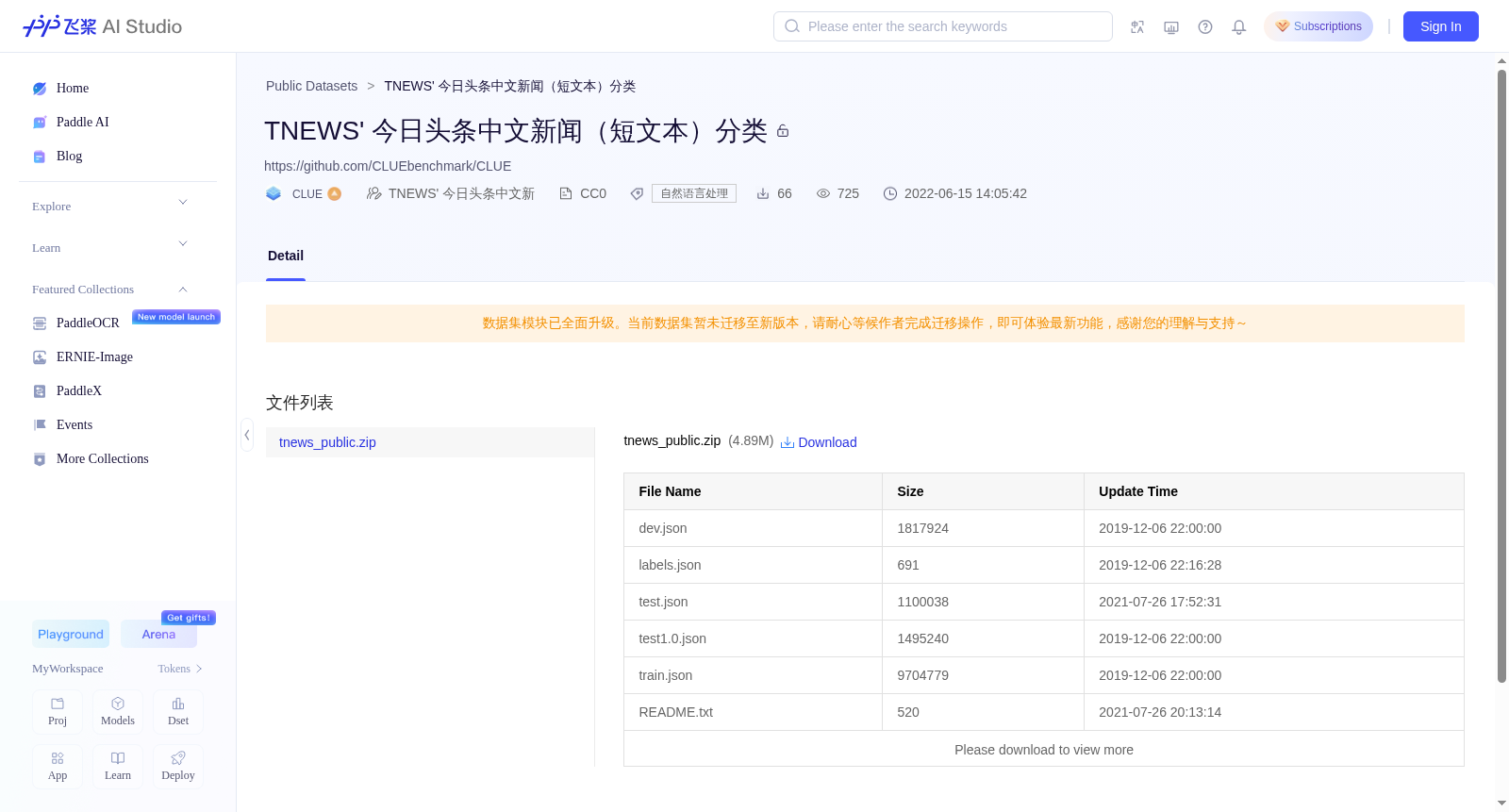The width and height of the screenshot is (1509, 812).
Task: Open Models workspace icon
Action: pyautogui.click(x=118, y=712)
